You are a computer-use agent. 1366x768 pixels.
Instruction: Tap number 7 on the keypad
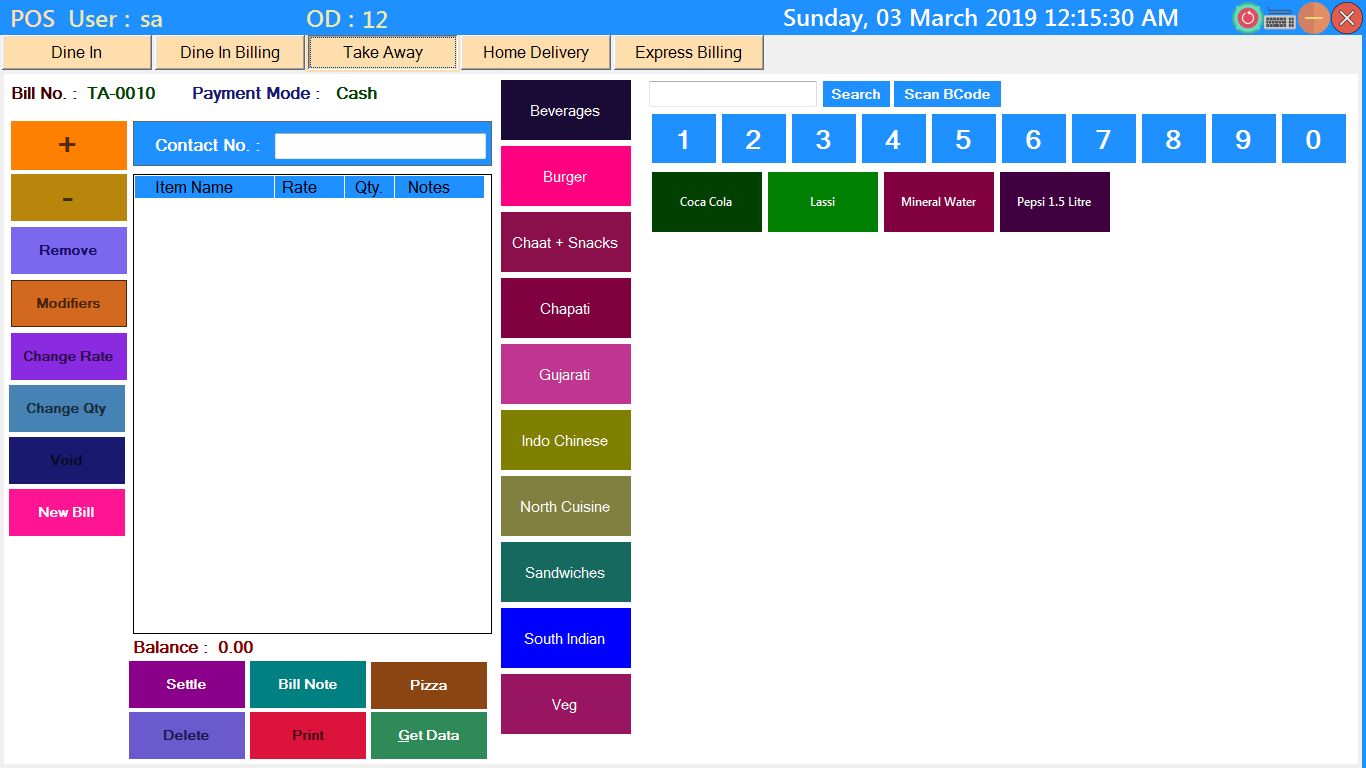pyautogui.click(x=1104, y=139)
